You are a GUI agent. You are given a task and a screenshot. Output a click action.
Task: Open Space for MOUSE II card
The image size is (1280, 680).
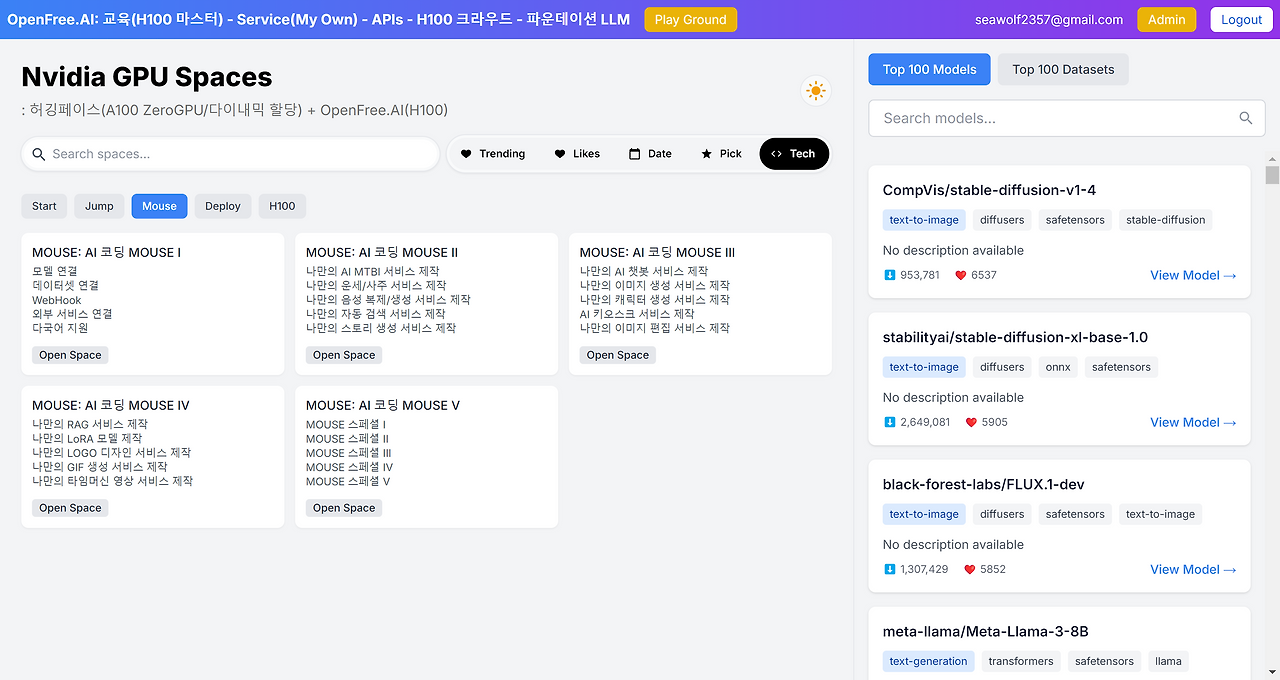[x=344, y=355]
